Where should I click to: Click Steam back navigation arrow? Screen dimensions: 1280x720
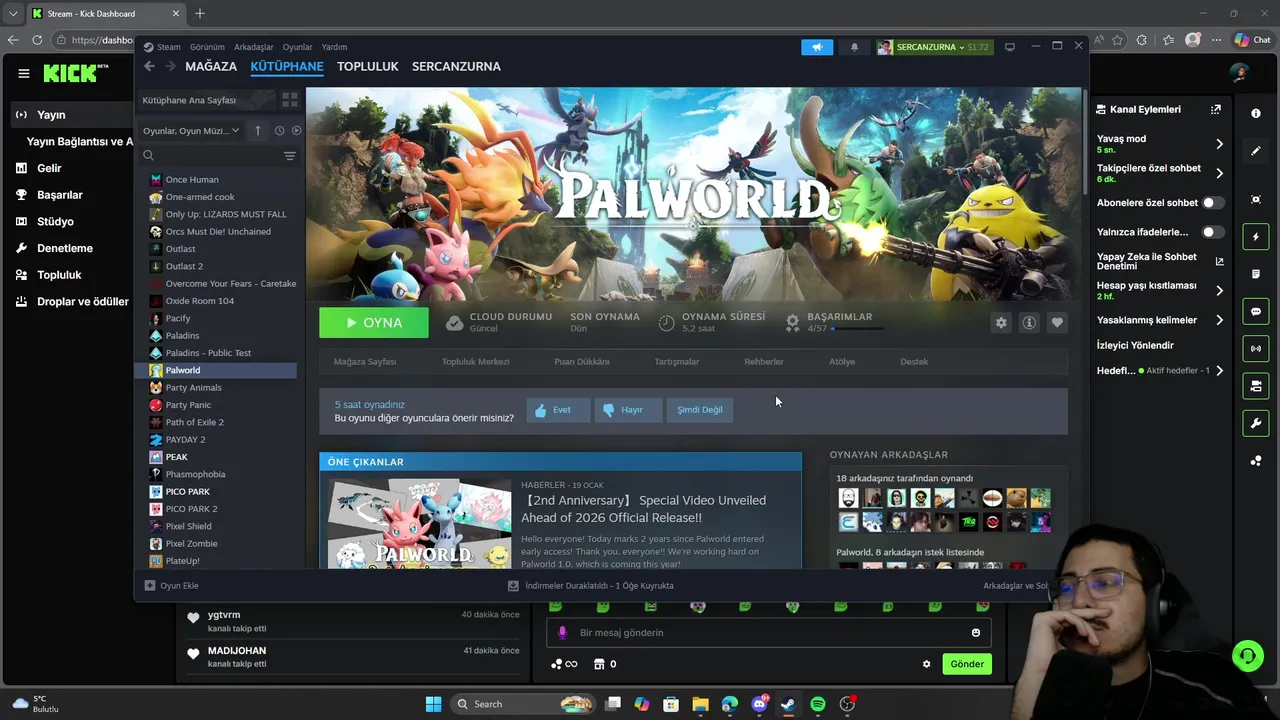149,66
